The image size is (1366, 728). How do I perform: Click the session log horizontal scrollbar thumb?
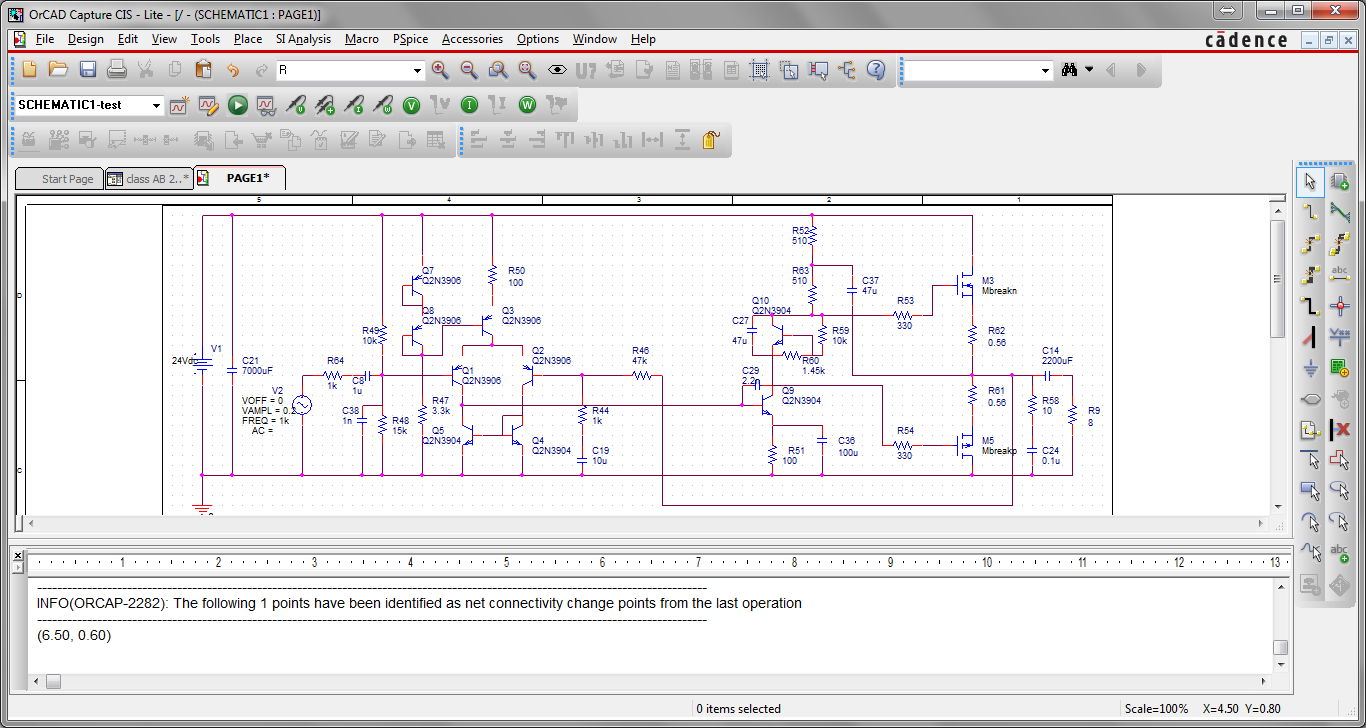[x=53, y=681]
